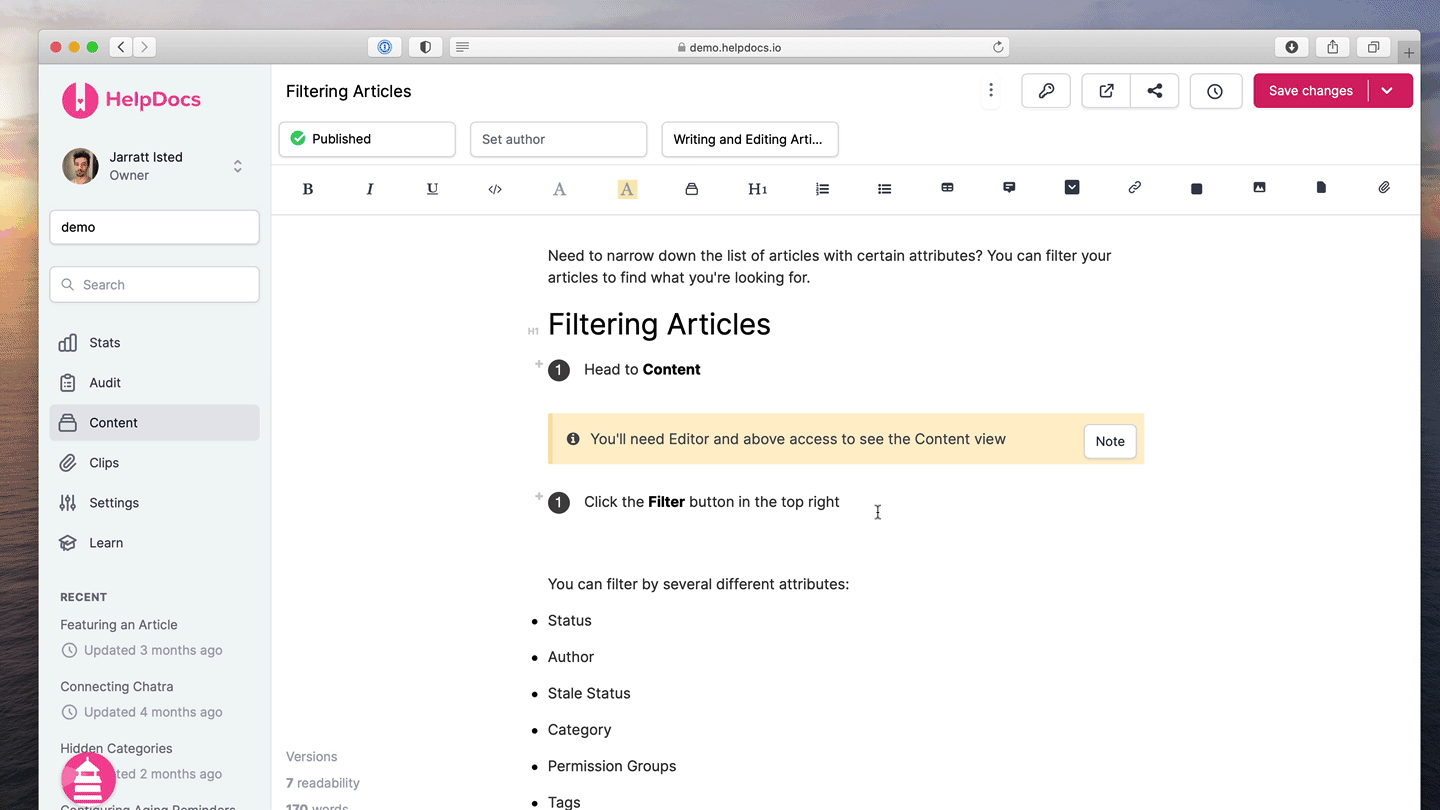
Task: Click the H1 marker beside the heading
Action: click(x=533, y=331)
